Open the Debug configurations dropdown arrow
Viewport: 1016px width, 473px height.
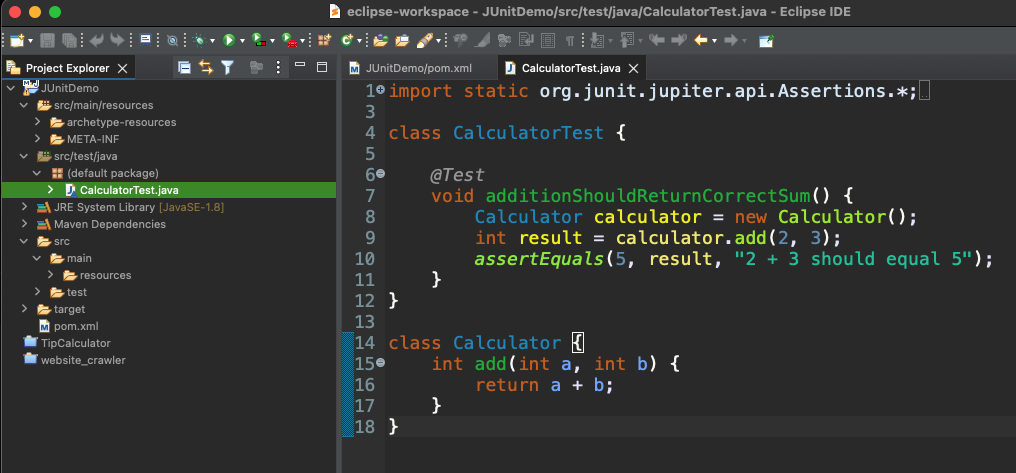tap(213, 41)
